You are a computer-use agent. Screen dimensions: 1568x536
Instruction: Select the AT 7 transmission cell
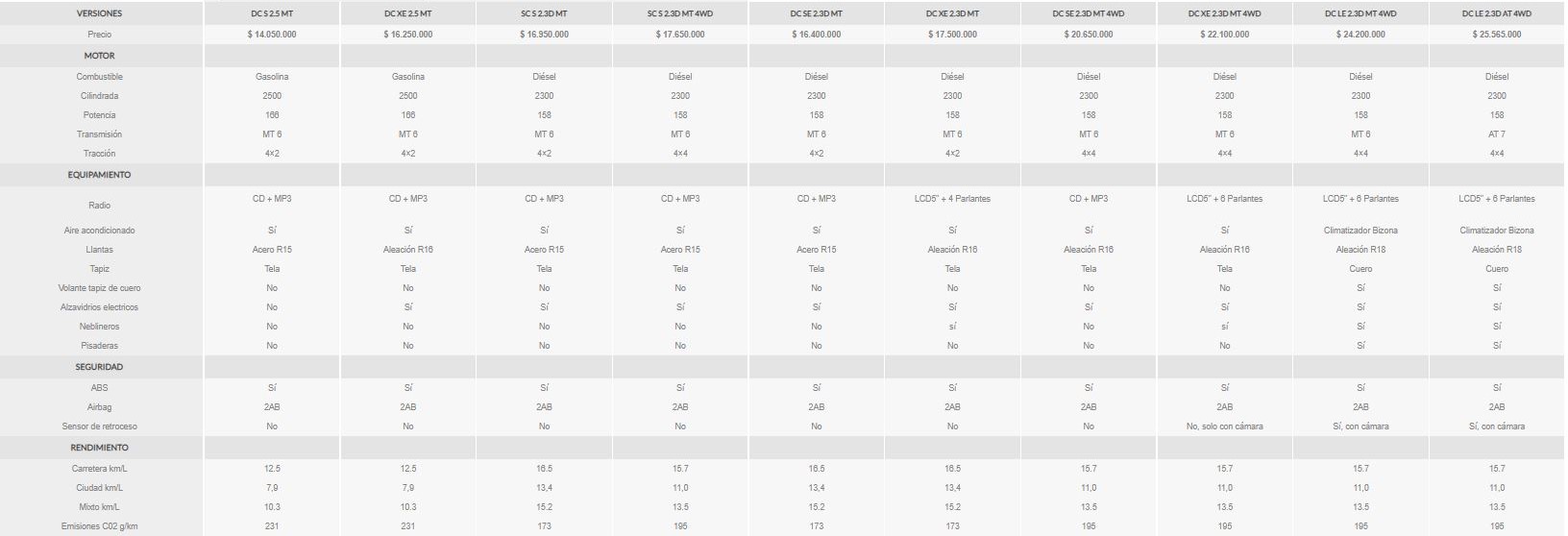click(x=1497, y=134)
